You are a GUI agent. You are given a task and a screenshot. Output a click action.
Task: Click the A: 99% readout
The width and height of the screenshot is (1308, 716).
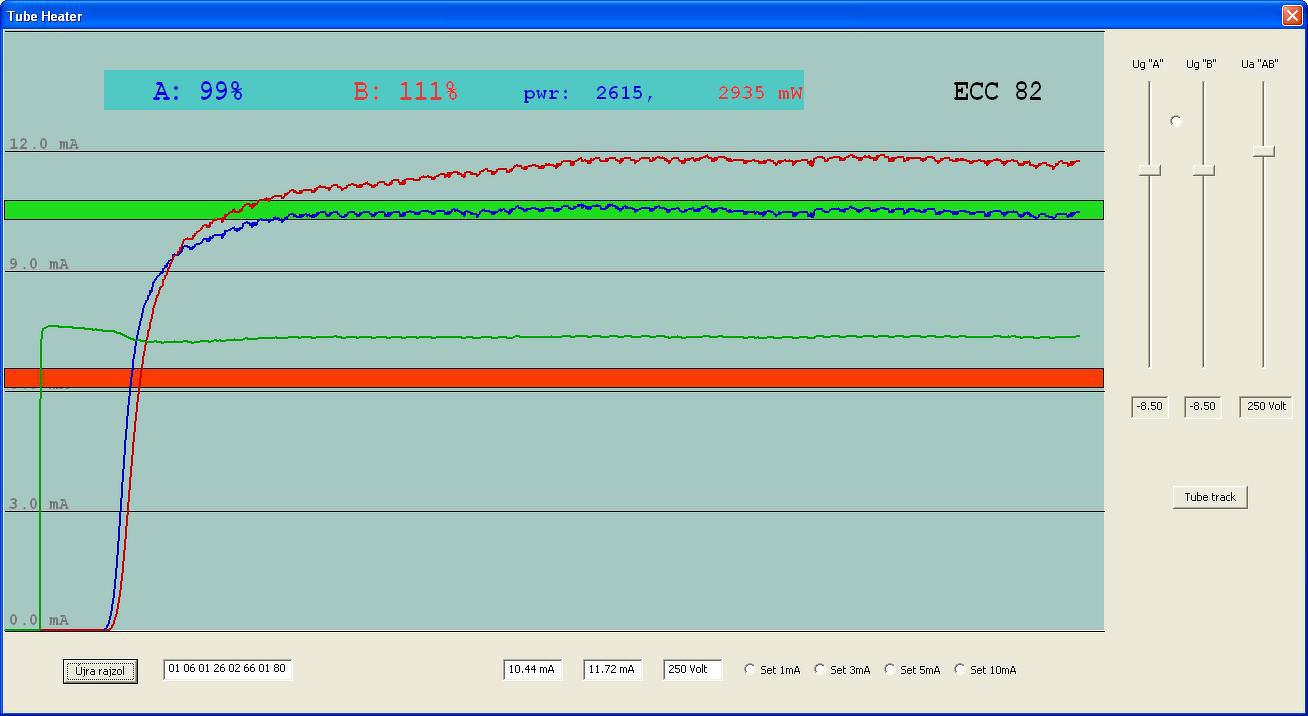tap(198, 92)
